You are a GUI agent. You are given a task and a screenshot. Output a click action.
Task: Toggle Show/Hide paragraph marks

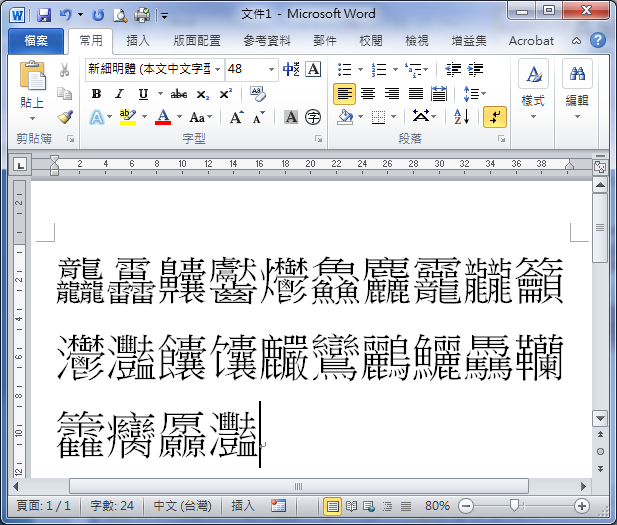click(495, 117)
